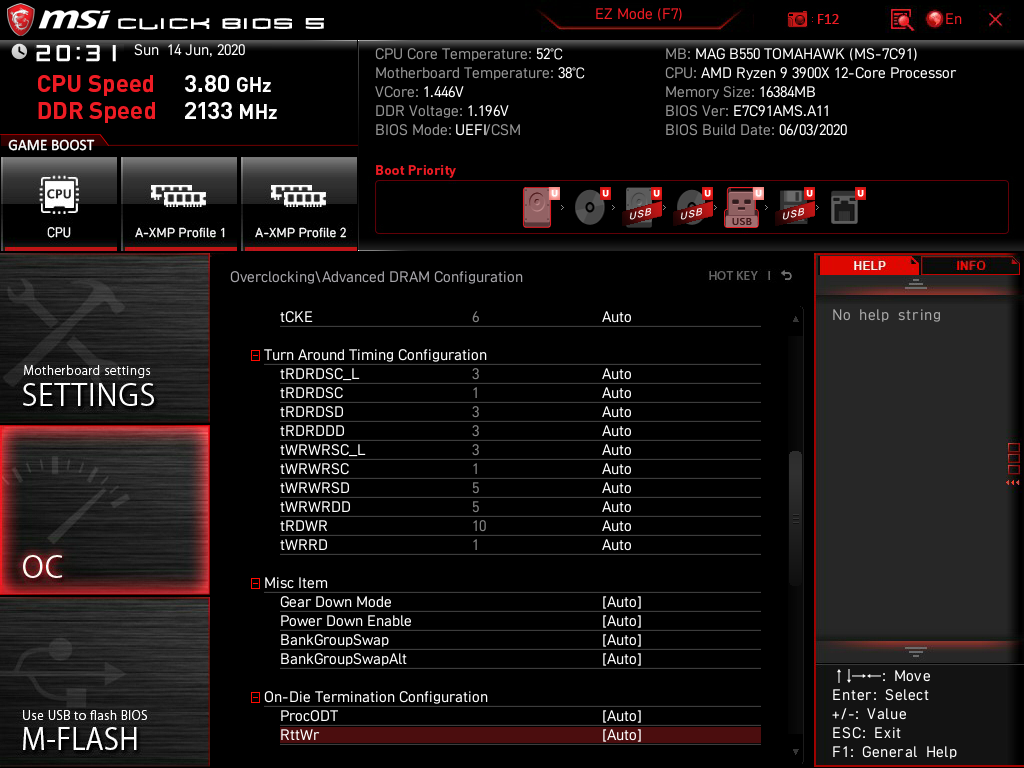Open the RttWr [Auto] dropdown

click(622, 735)
